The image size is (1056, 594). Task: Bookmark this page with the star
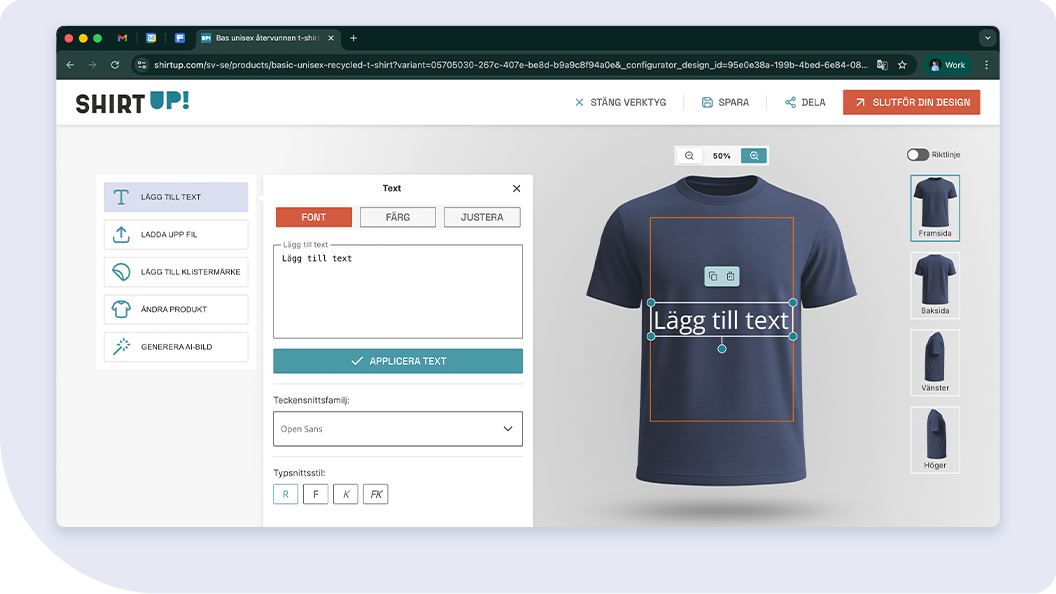(x=902, y=65)
